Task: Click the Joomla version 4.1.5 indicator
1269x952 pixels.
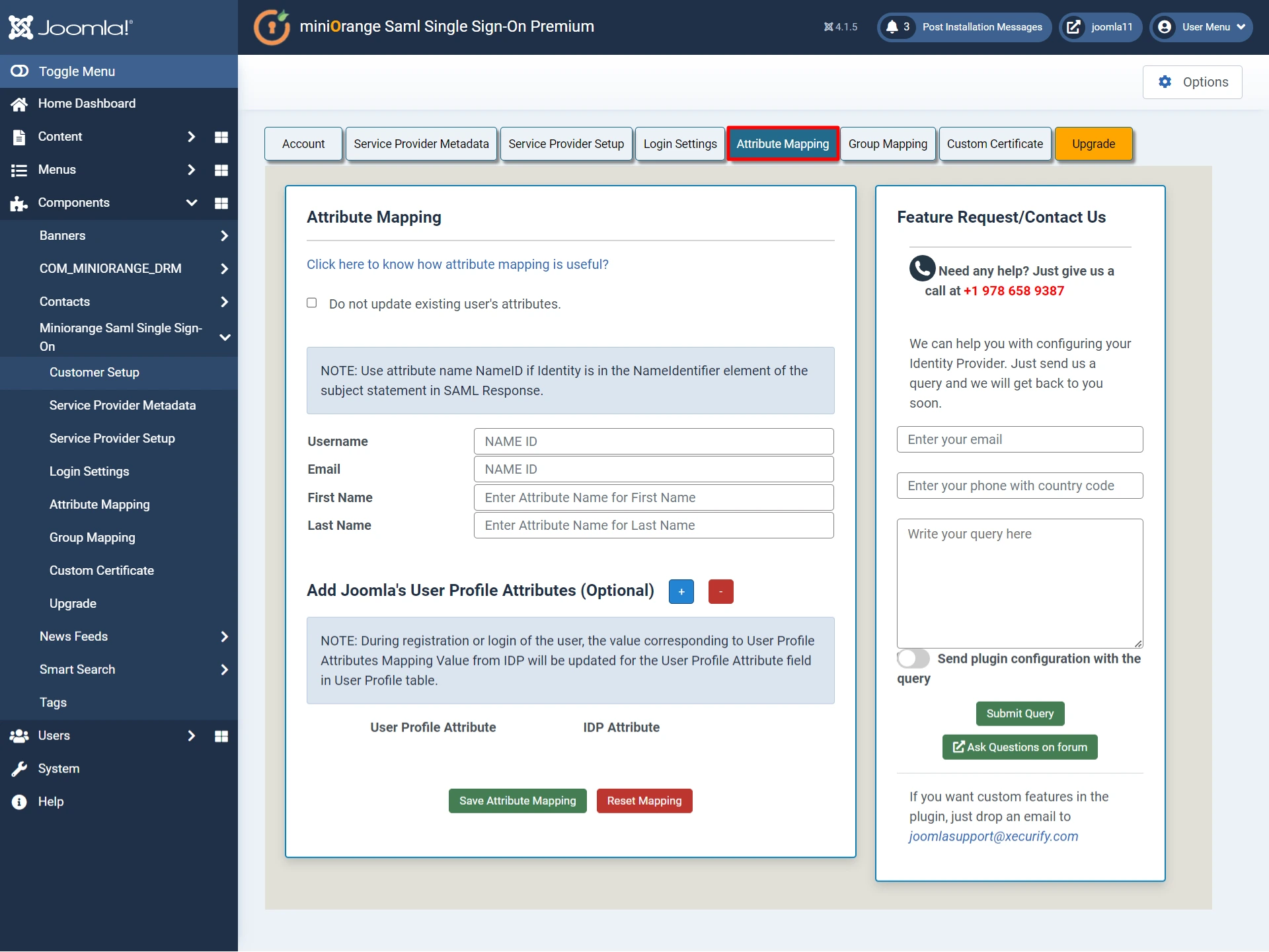Action: tap(840, 27)
